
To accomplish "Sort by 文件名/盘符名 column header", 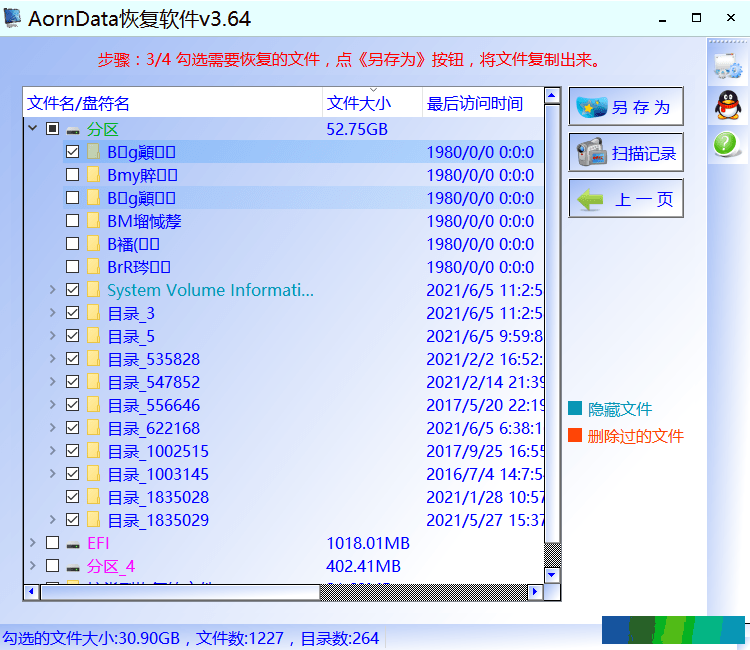I will point(173,103).
